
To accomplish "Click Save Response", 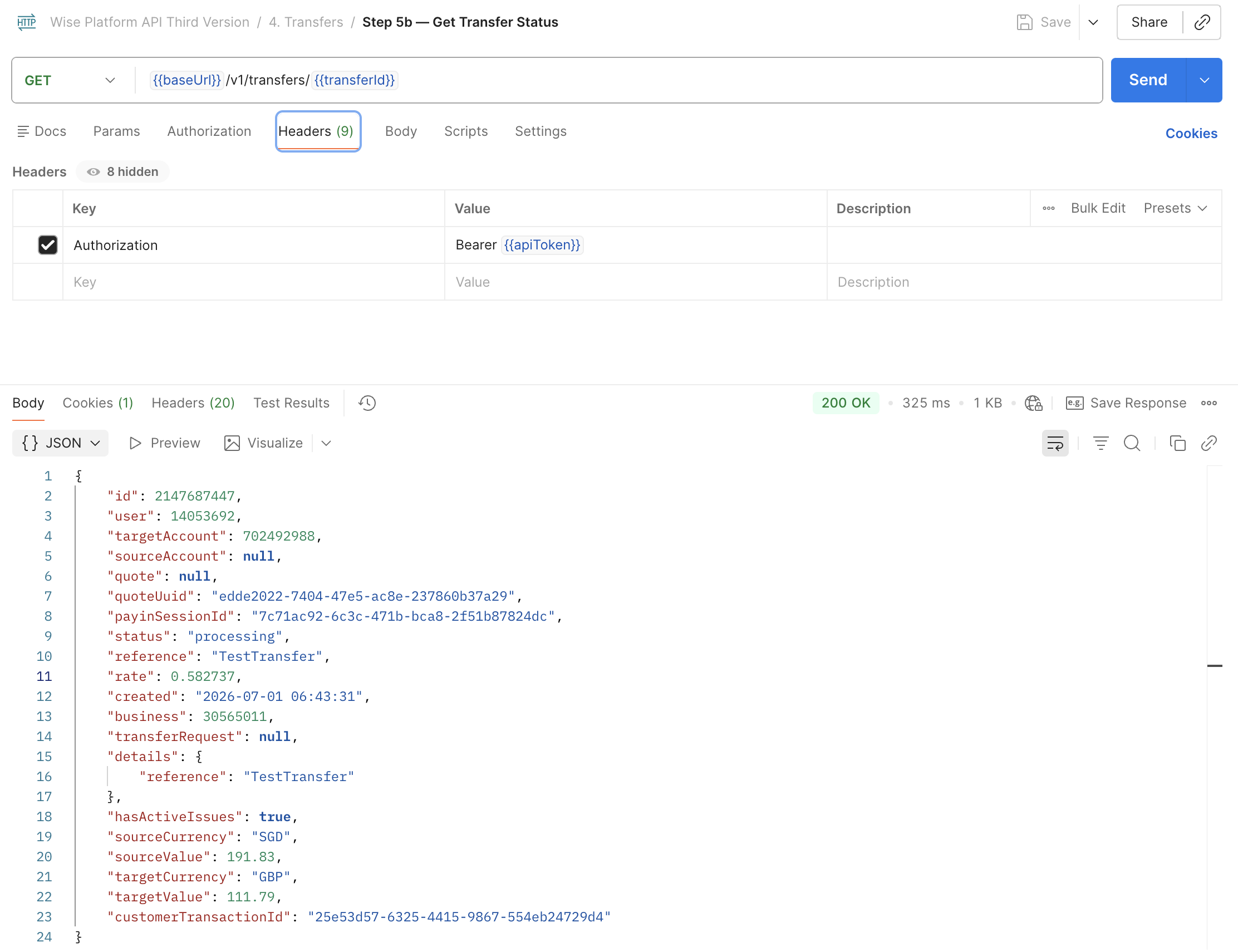I will point(1138,403).
